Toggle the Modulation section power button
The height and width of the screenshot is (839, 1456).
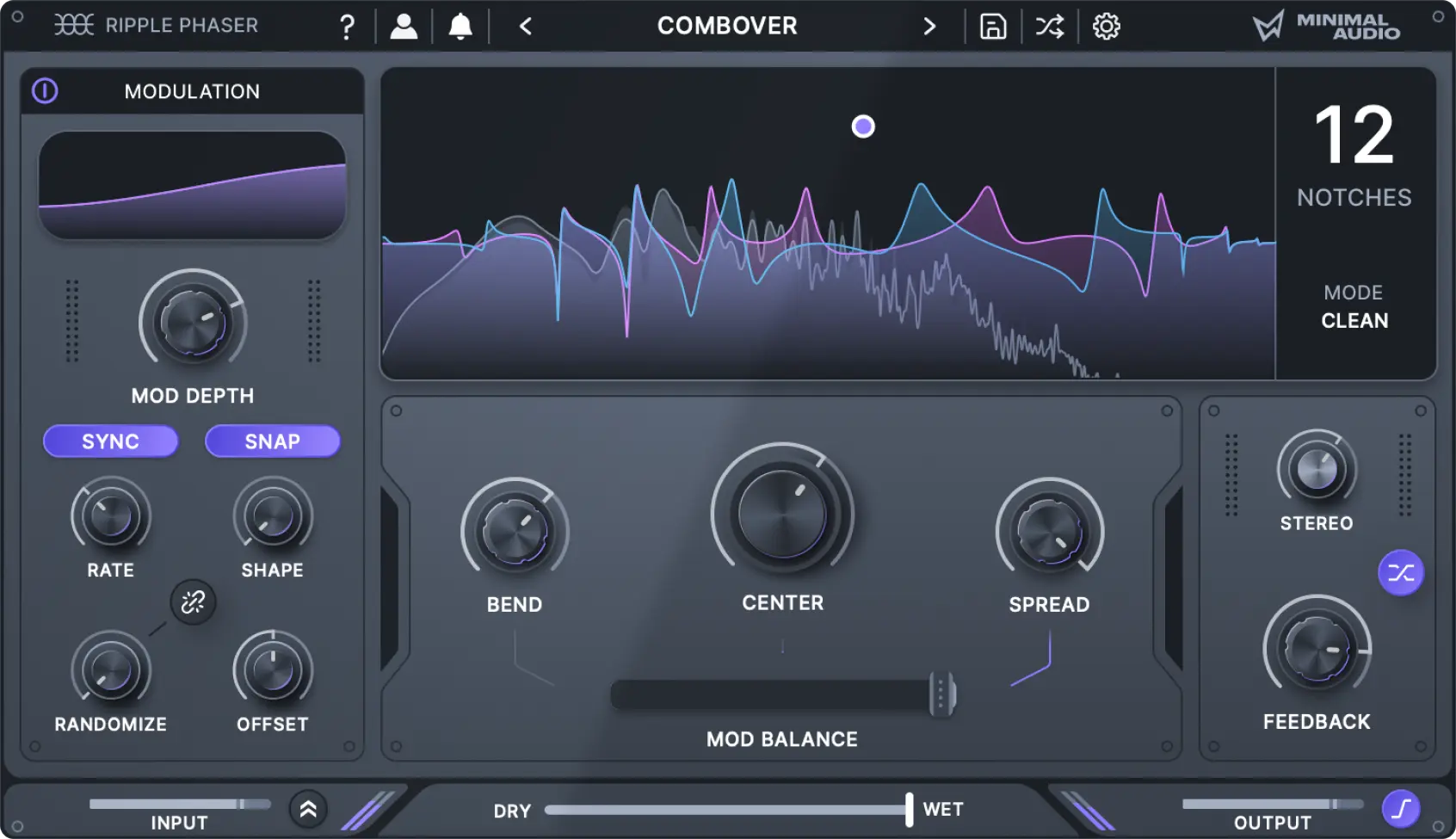pyautogui.click(x=46, y=91)
